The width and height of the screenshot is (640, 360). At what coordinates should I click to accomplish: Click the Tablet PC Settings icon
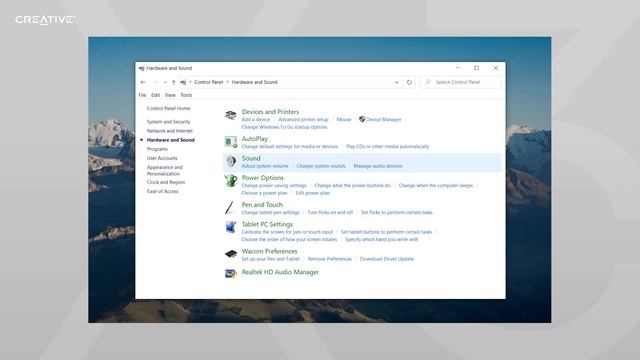point(231,227)
